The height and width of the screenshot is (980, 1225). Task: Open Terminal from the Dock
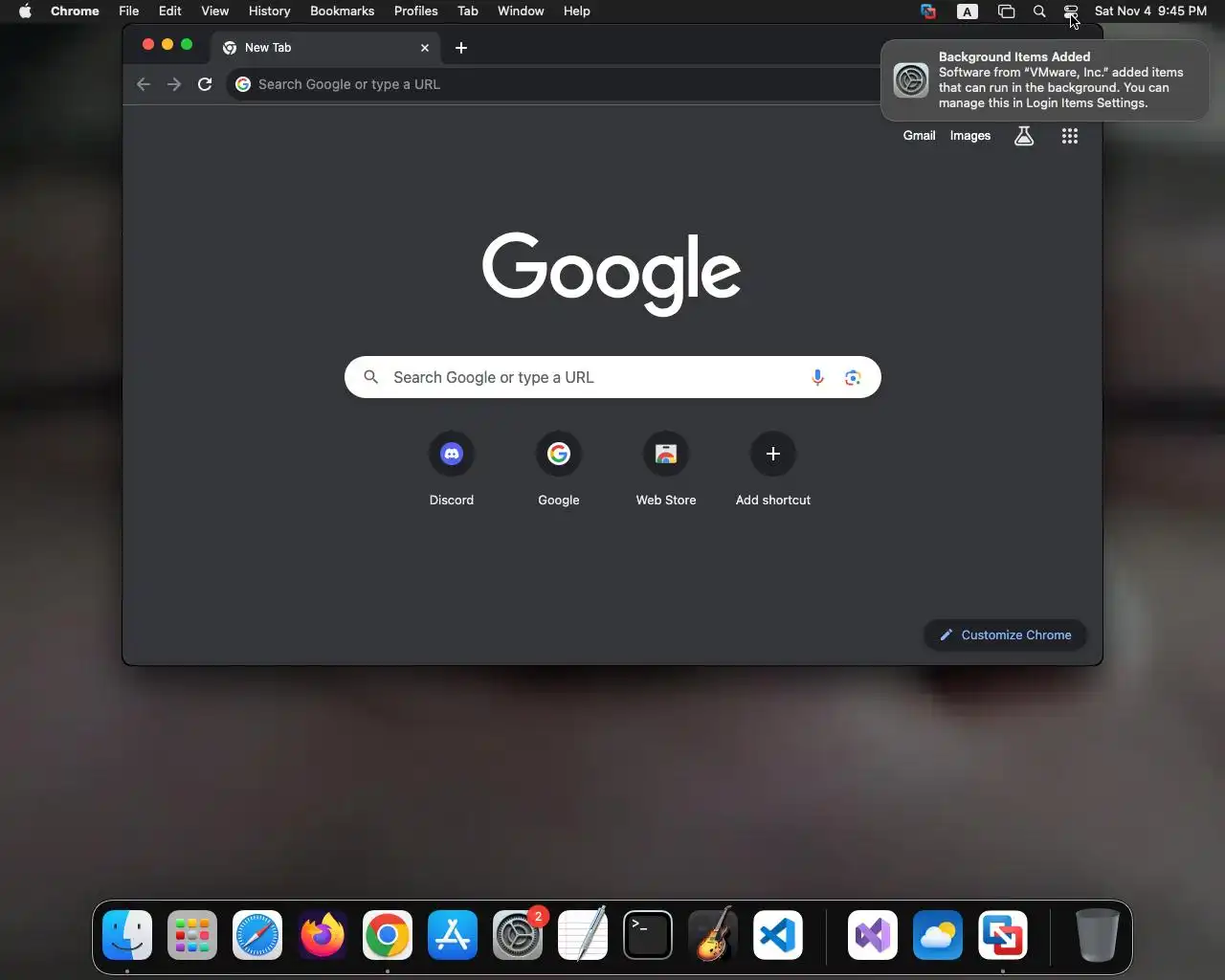pyautogui.click(x=648, y=935)
